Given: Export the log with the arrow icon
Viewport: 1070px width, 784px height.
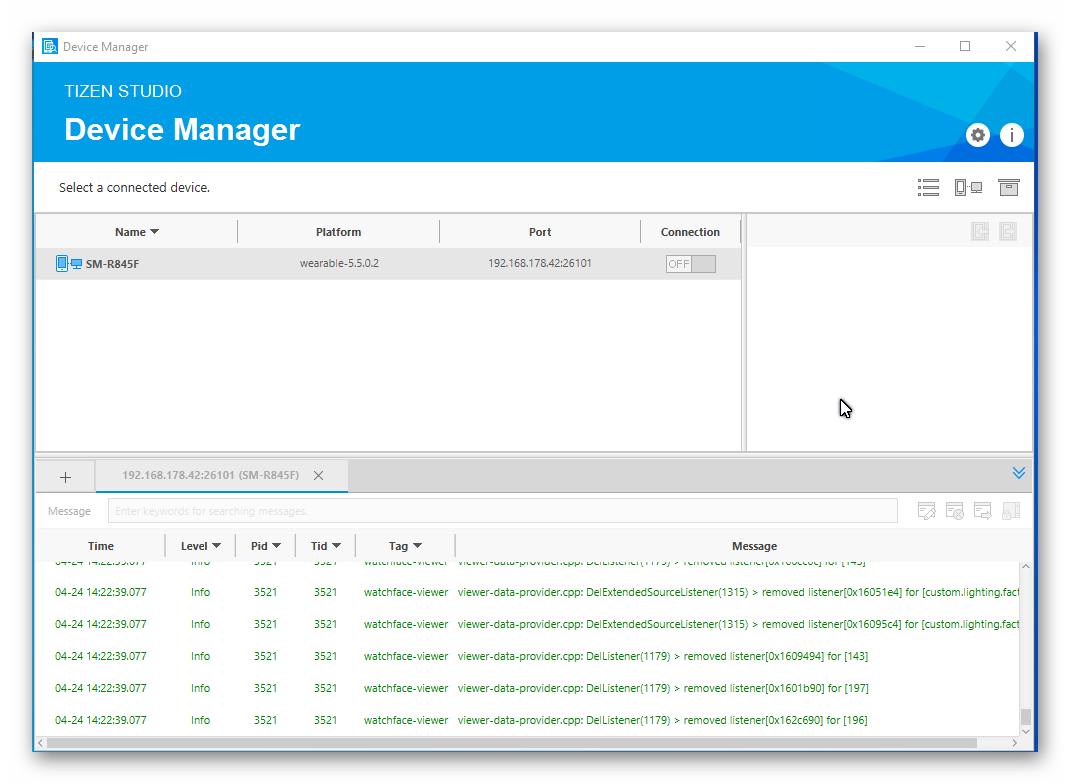Looking at the screenshot, I should point(983,511).
